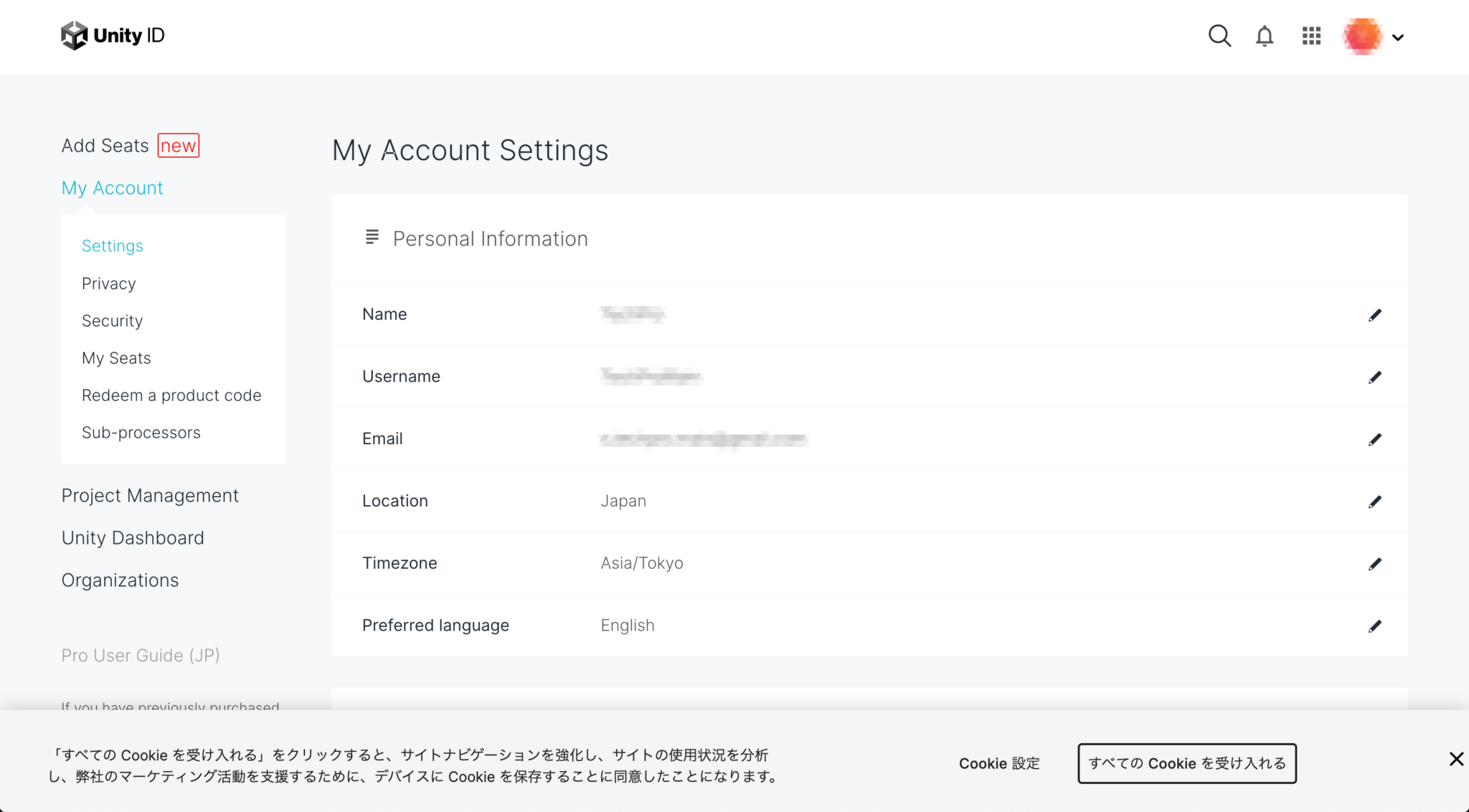Change Location by clicking its edit pencil
Screen dimensions: 1469x812
[x=1376, y=501]
